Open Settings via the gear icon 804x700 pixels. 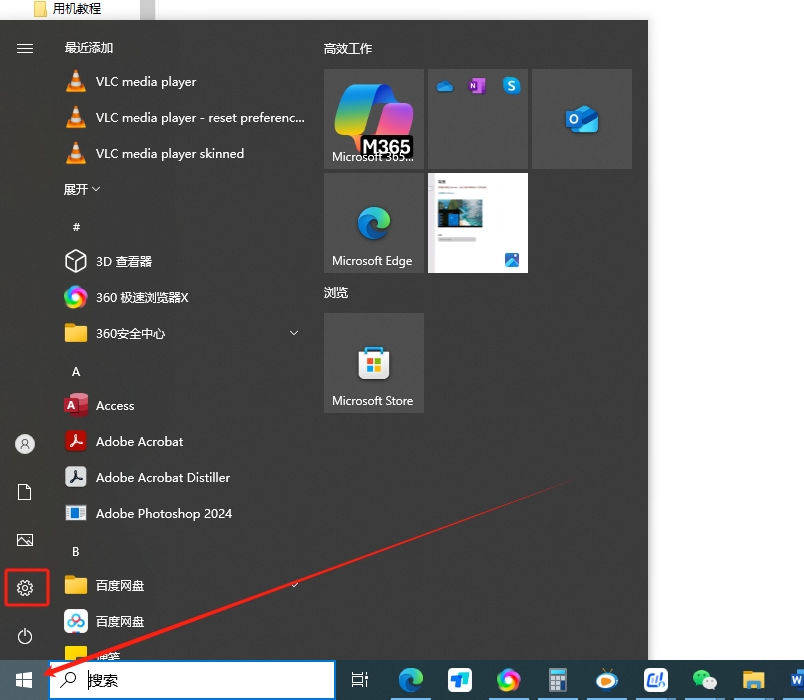coord(25,588)
